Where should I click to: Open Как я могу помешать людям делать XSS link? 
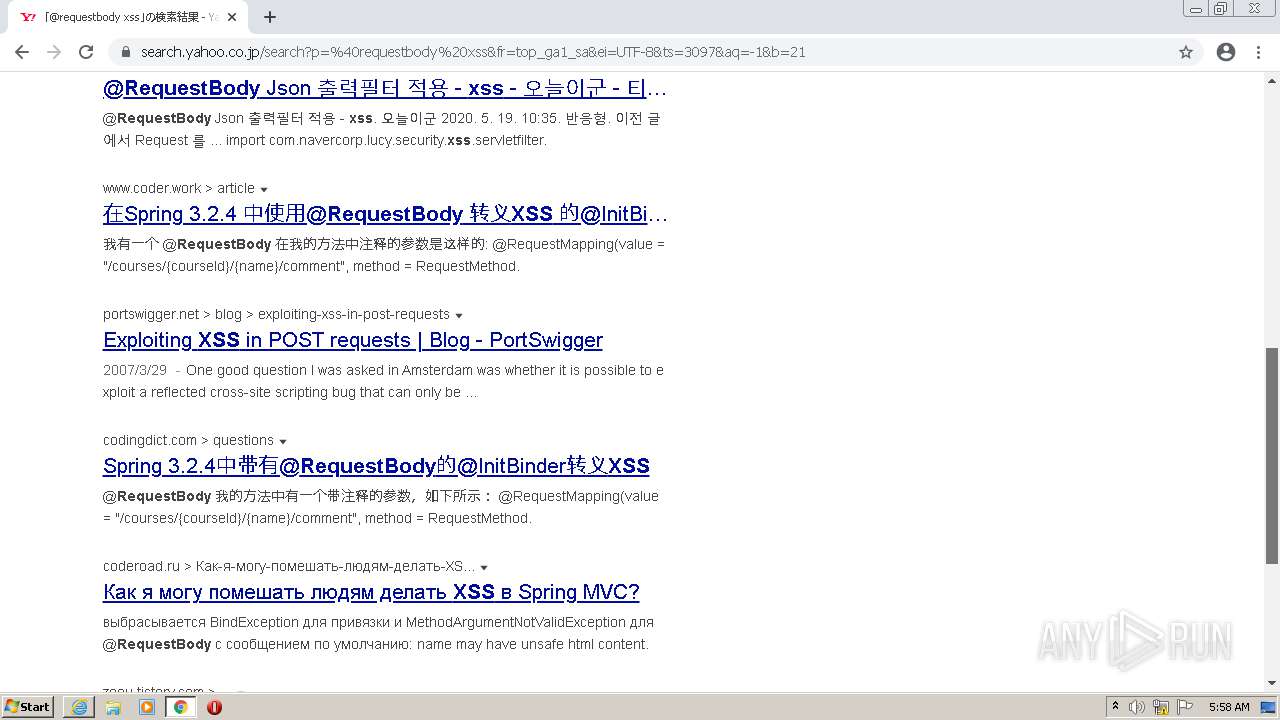[371, 592]
